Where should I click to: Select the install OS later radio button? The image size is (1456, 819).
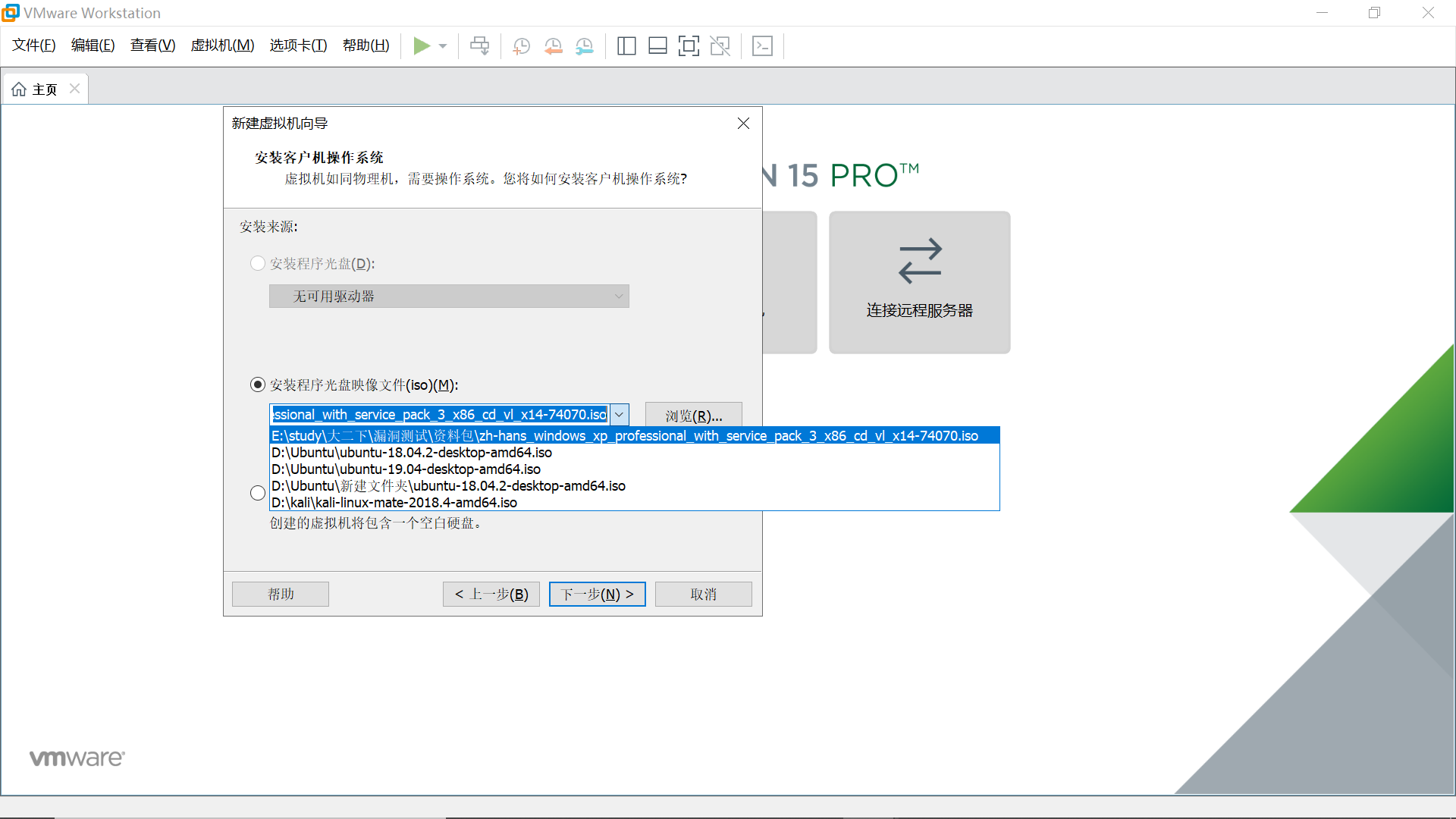tap(258, 493)
